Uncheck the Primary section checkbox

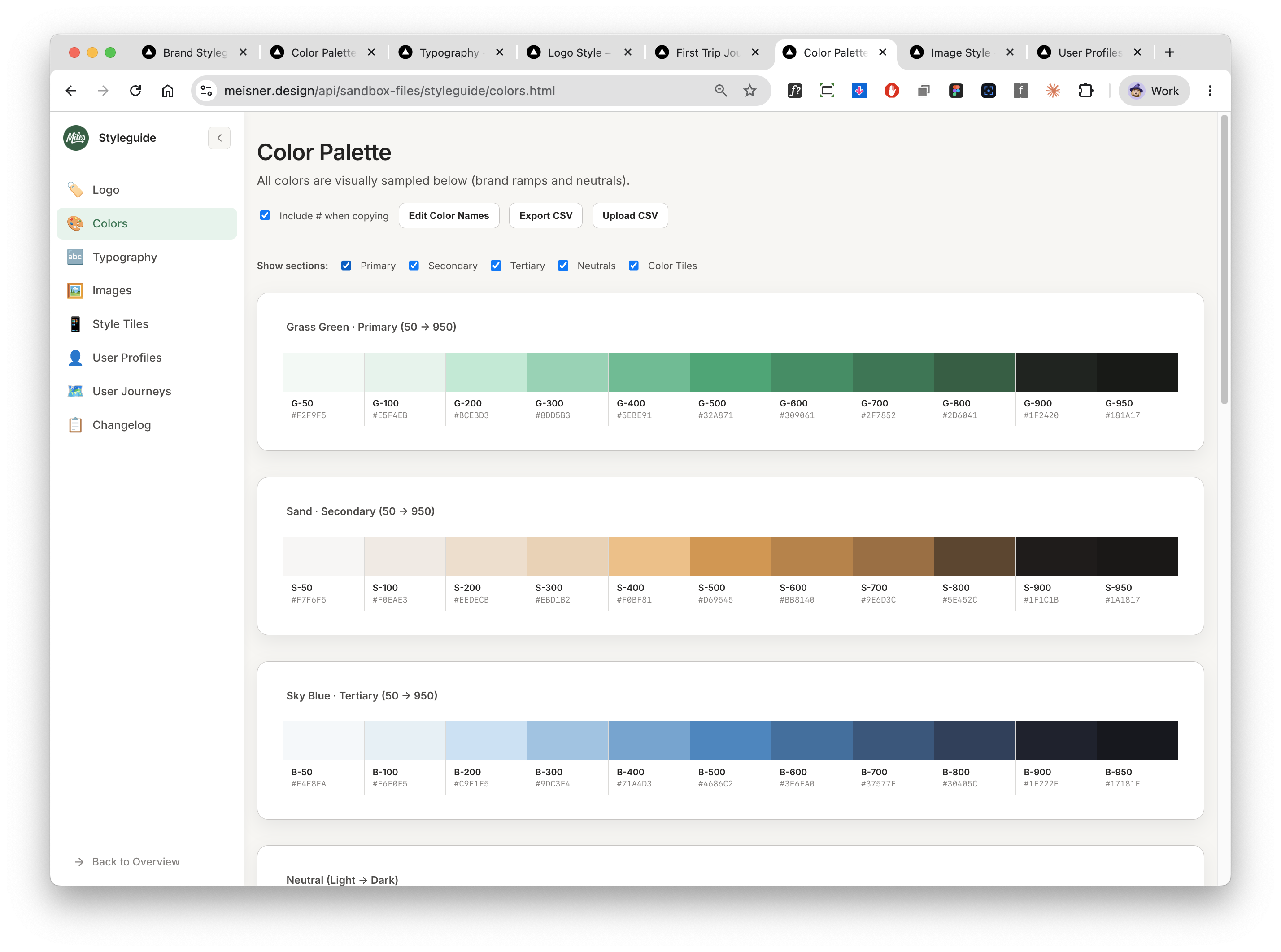pos(346,265)
